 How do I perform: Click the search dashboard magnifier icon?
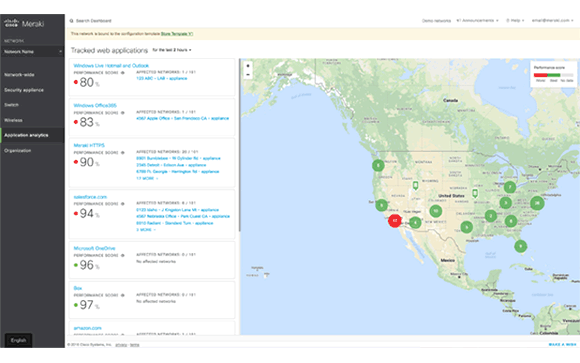[x=71, y=21]
